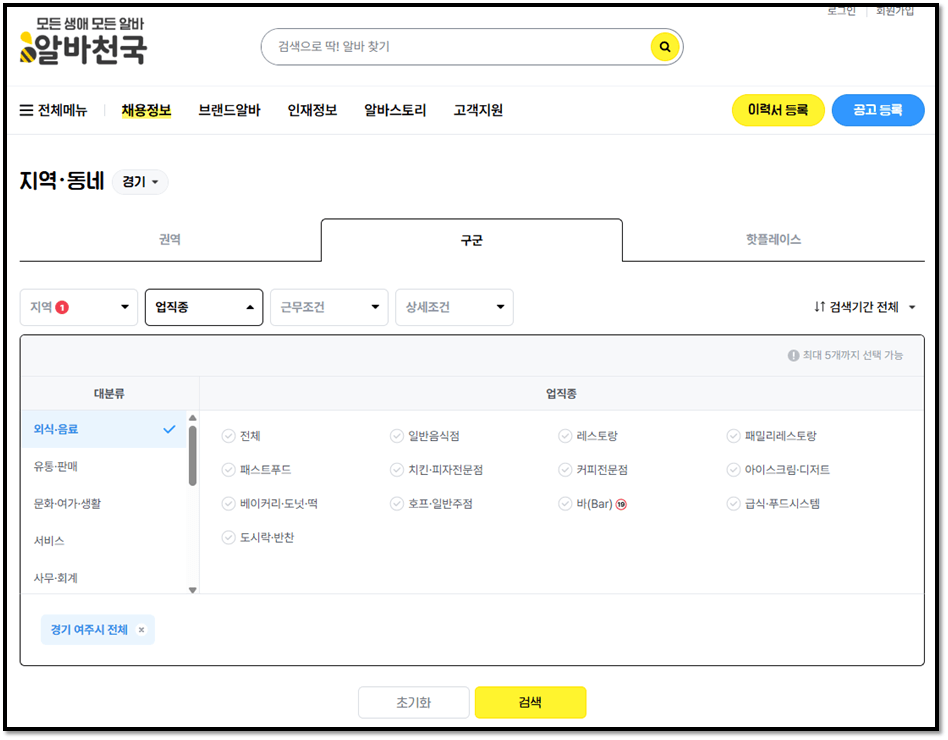Click the yellow search magnifier icon
The image size is (948, 740).
tap(664, 46)
